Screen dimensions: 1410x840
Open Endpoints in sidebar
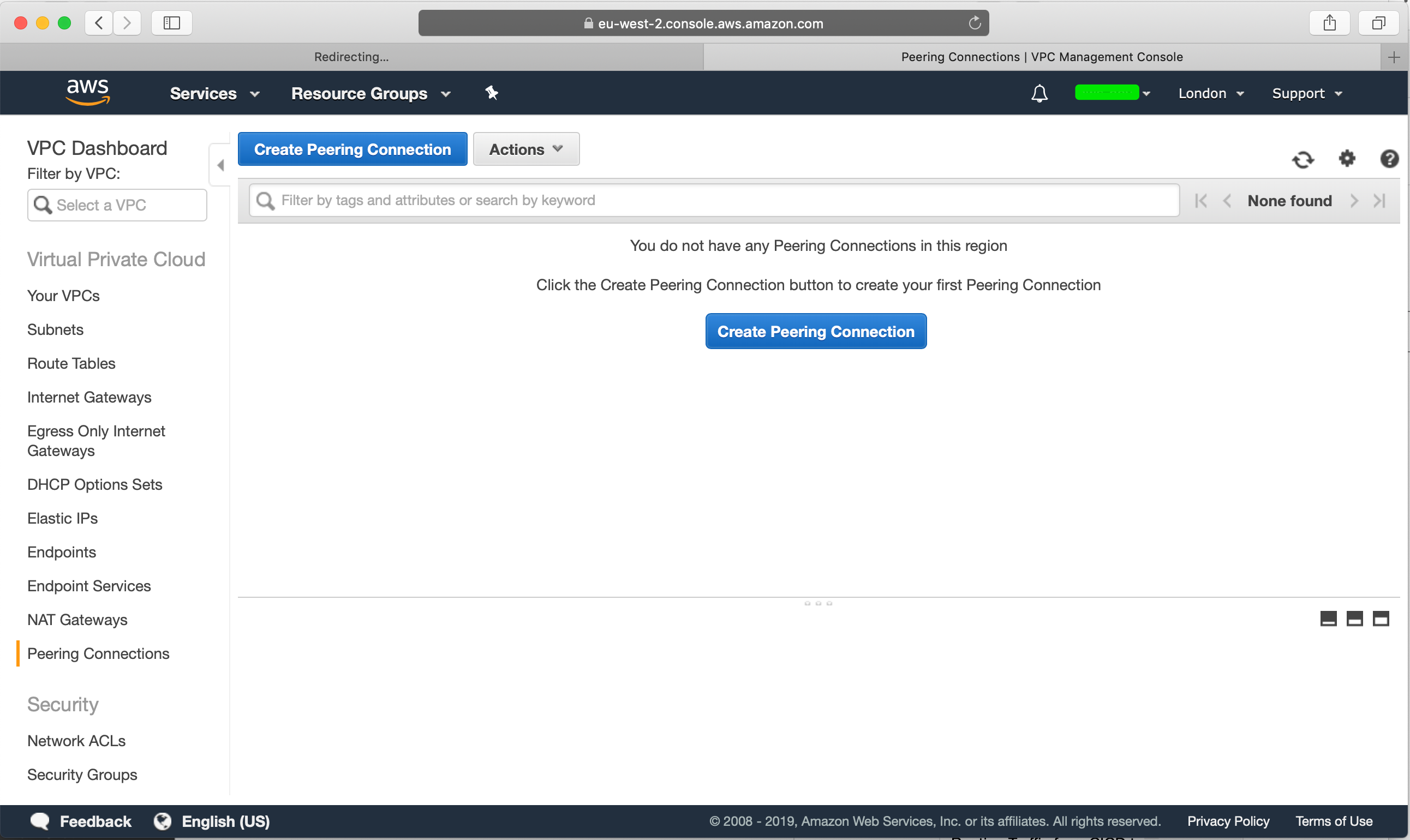click(62, 553)
